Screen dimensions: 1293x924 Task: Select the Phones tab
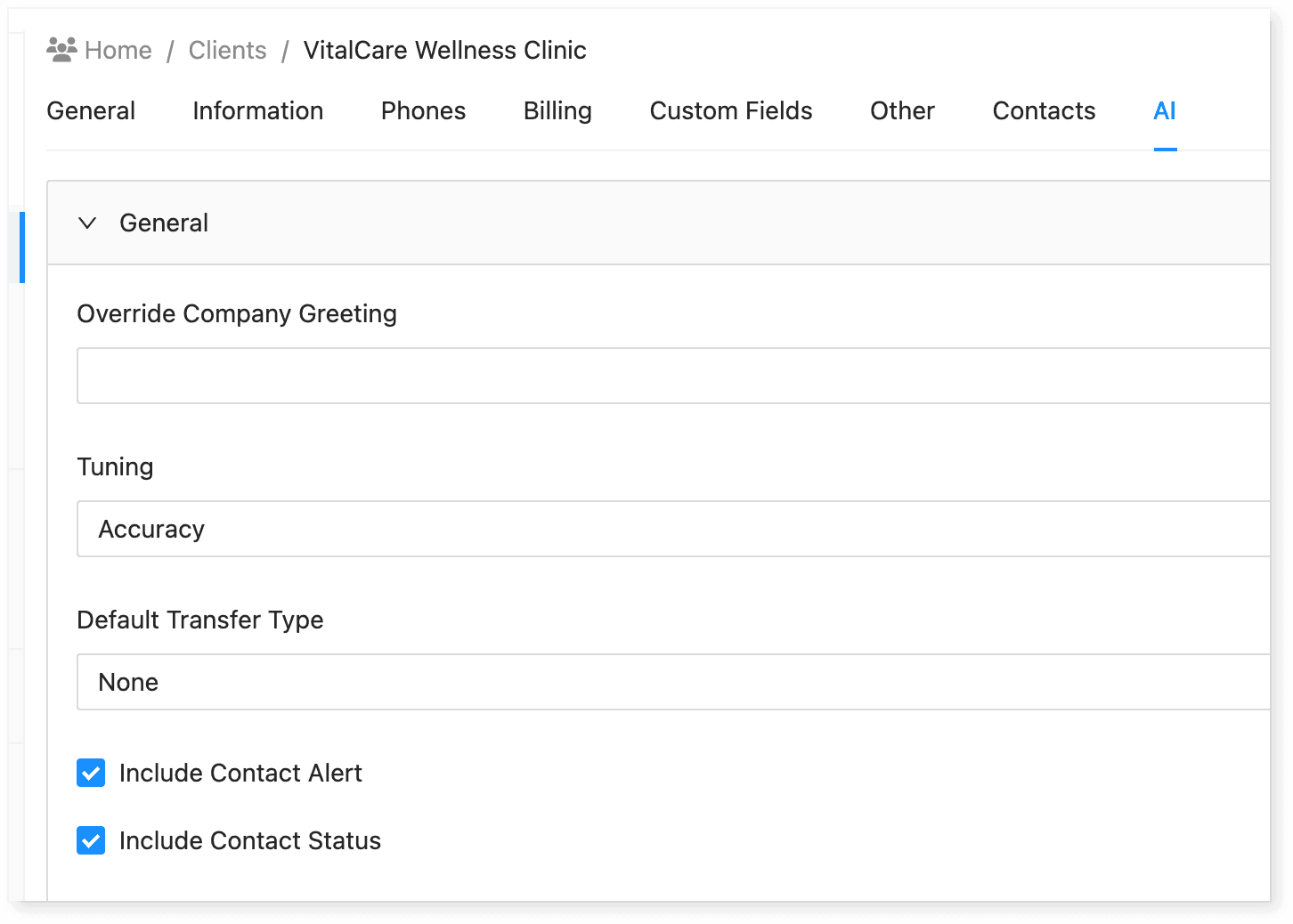[x=423, y=110]
